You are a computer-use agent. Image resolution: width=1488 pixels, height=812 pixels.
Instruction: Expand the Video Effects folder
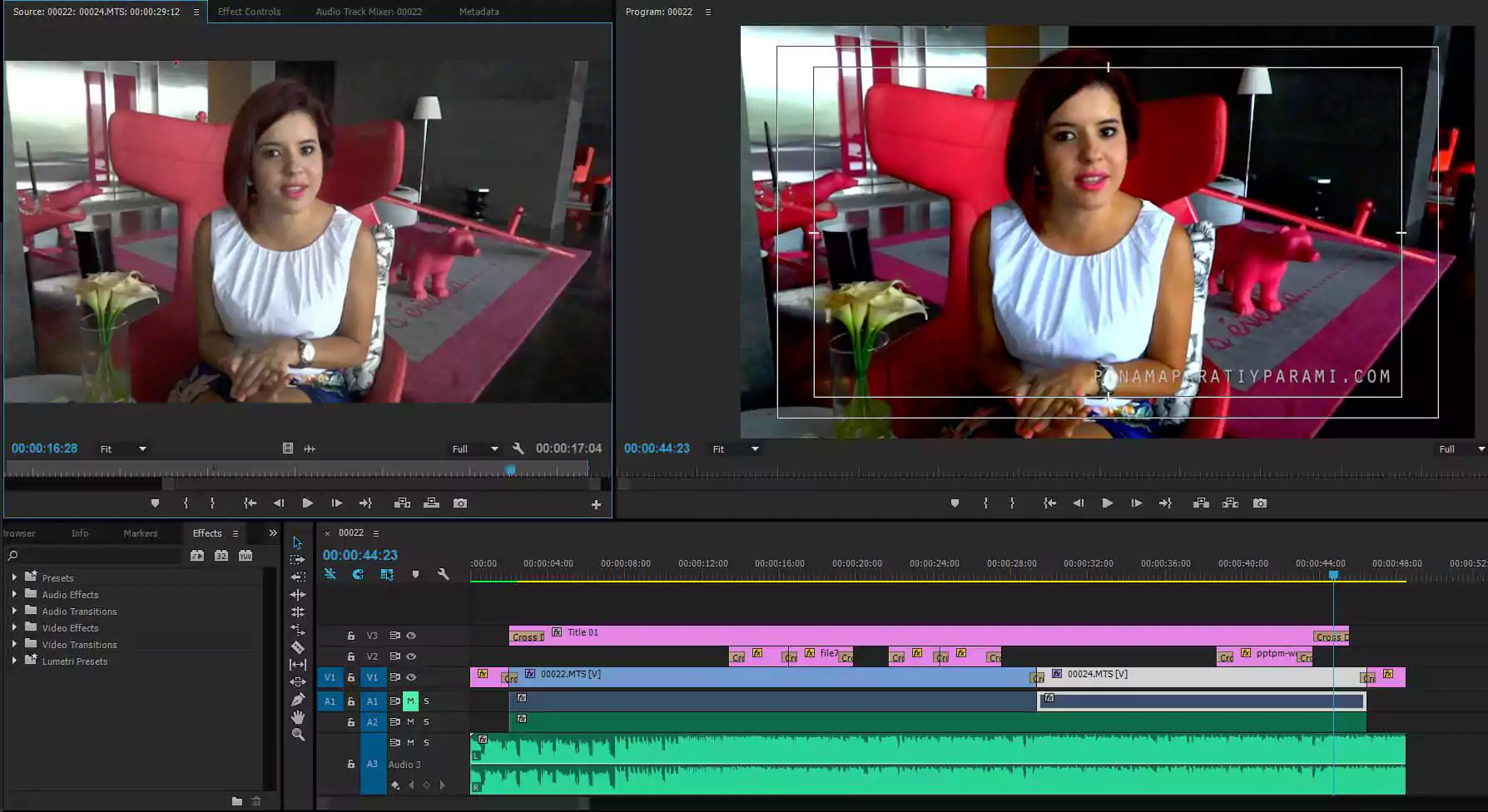coord(14,628)
